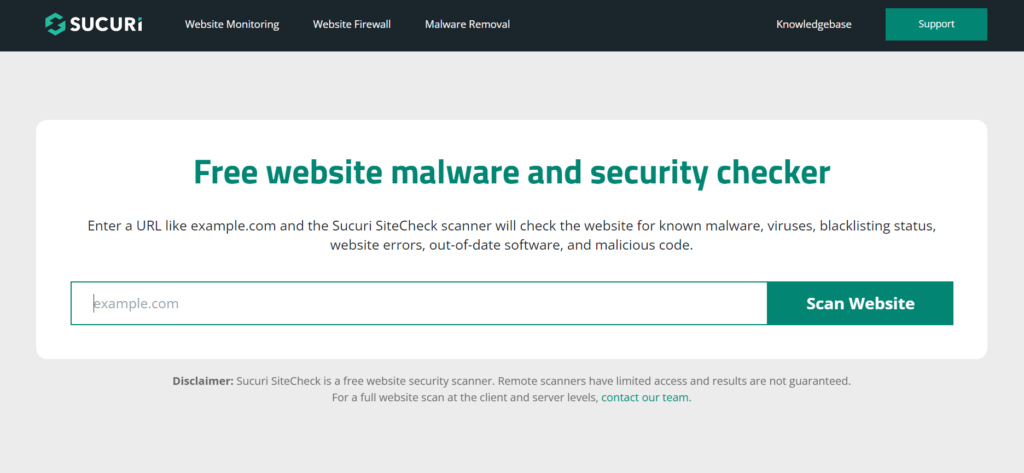Click the SUCURI wordmark in the header
Viewport: 1024px width, 473px height.
(x=105, y=24)
